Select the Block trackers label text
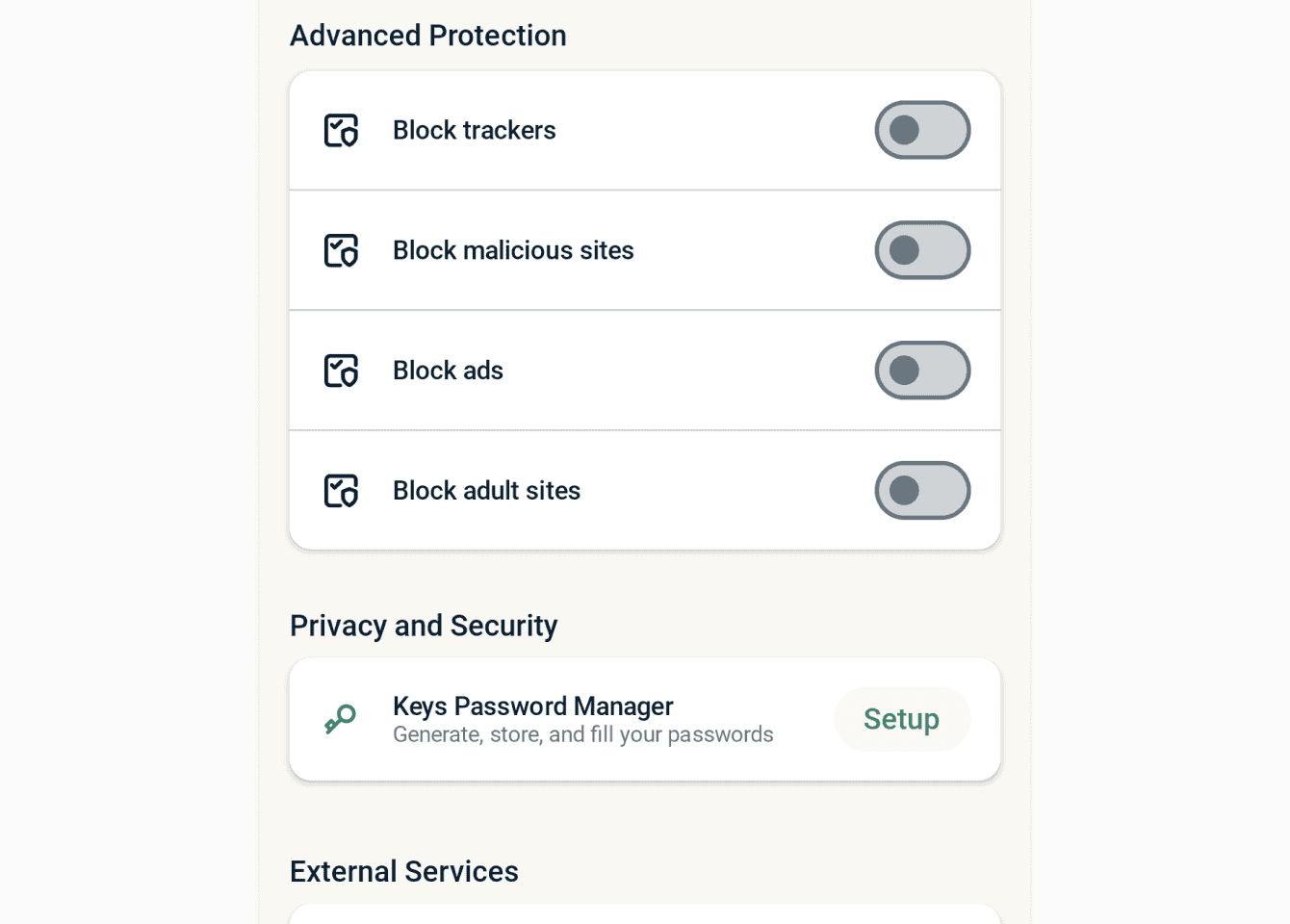 click(x=474, y=130)
